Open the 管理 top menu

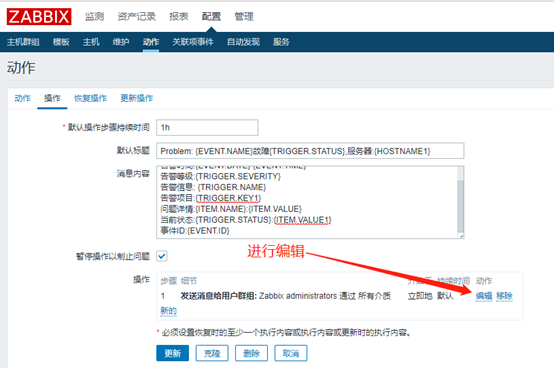click(x=244, y=16)
